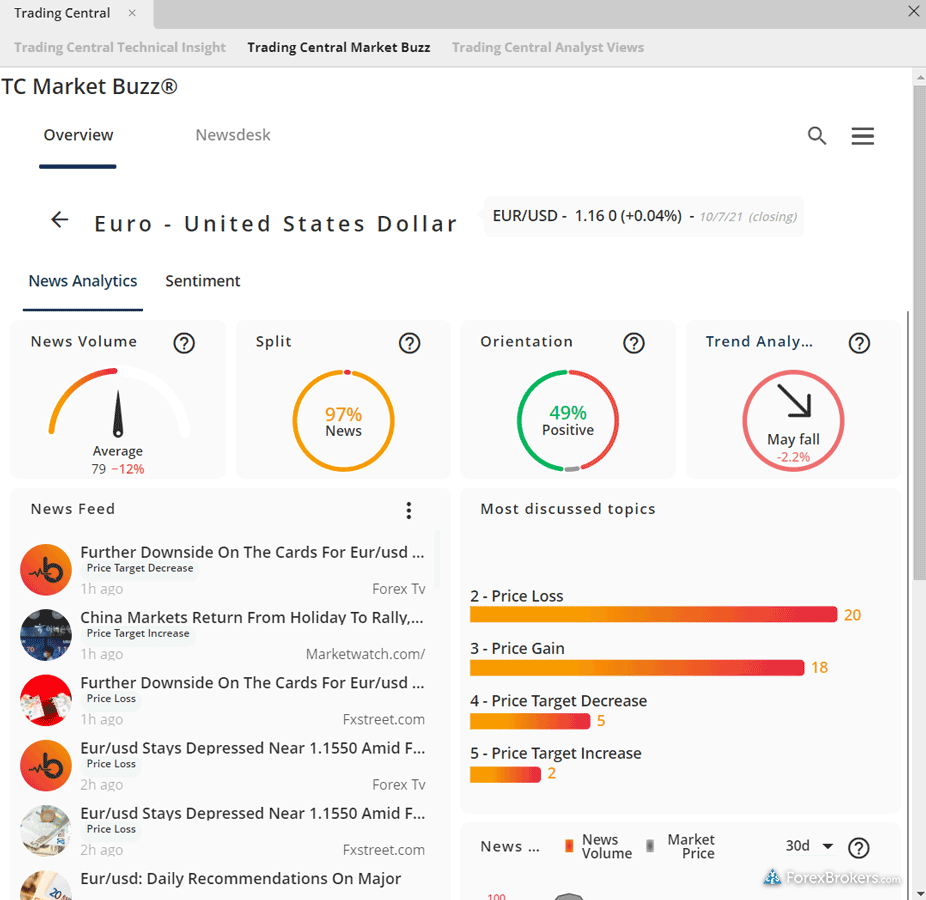This screenshot has height=900, width=926.
Task: Click the Price Loss topic bar
Action: point(652,614)
